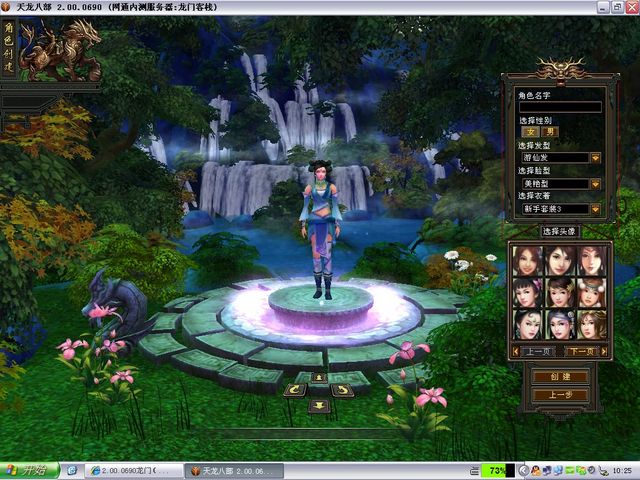The image size is (640, 480).
Task: Click the down arrow camera control
Action: pyautogui.click(x=319, y=405)
